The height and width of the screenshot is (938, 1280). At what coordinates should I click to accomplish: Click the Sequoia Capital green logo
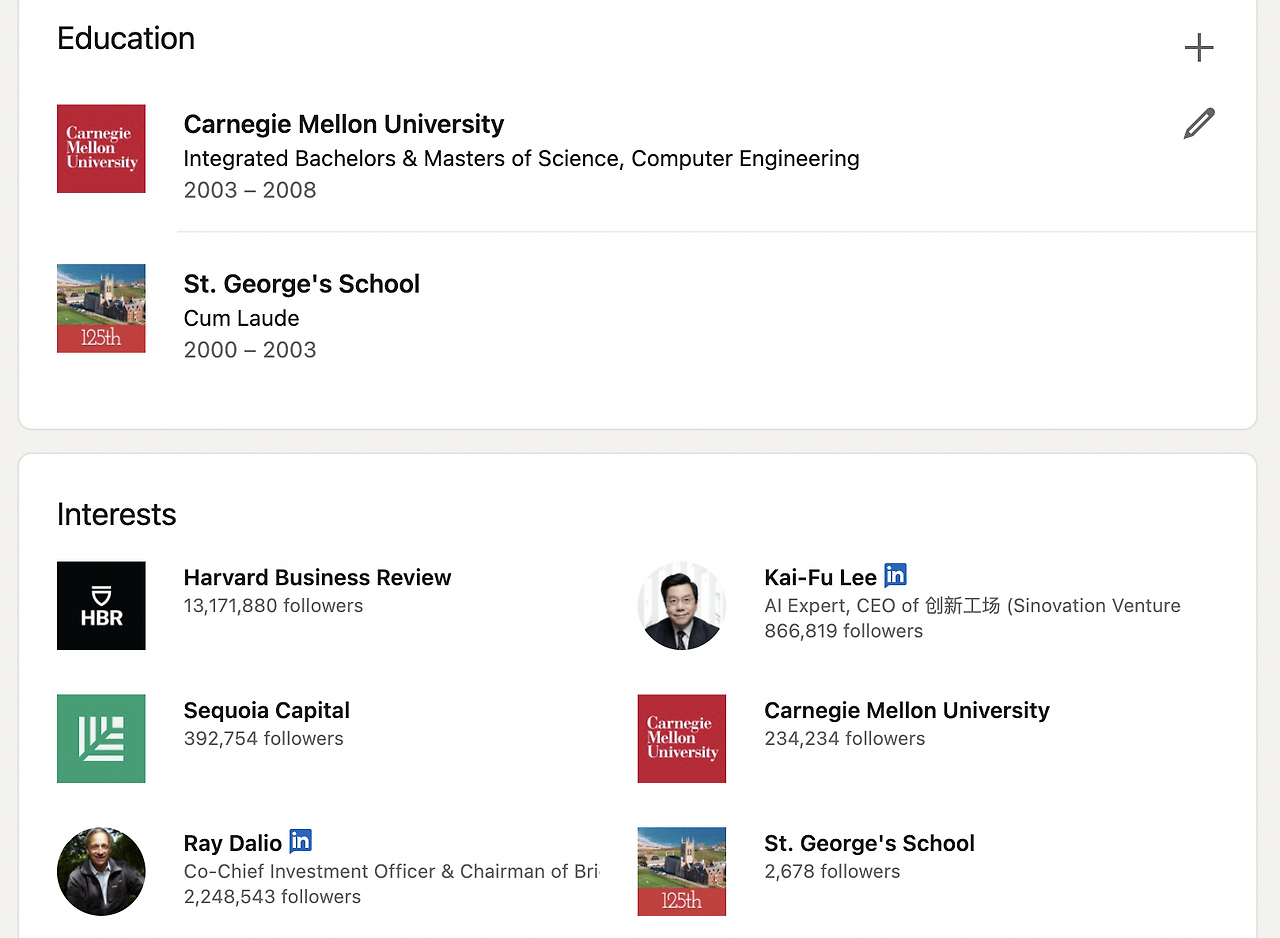(101, 739)
